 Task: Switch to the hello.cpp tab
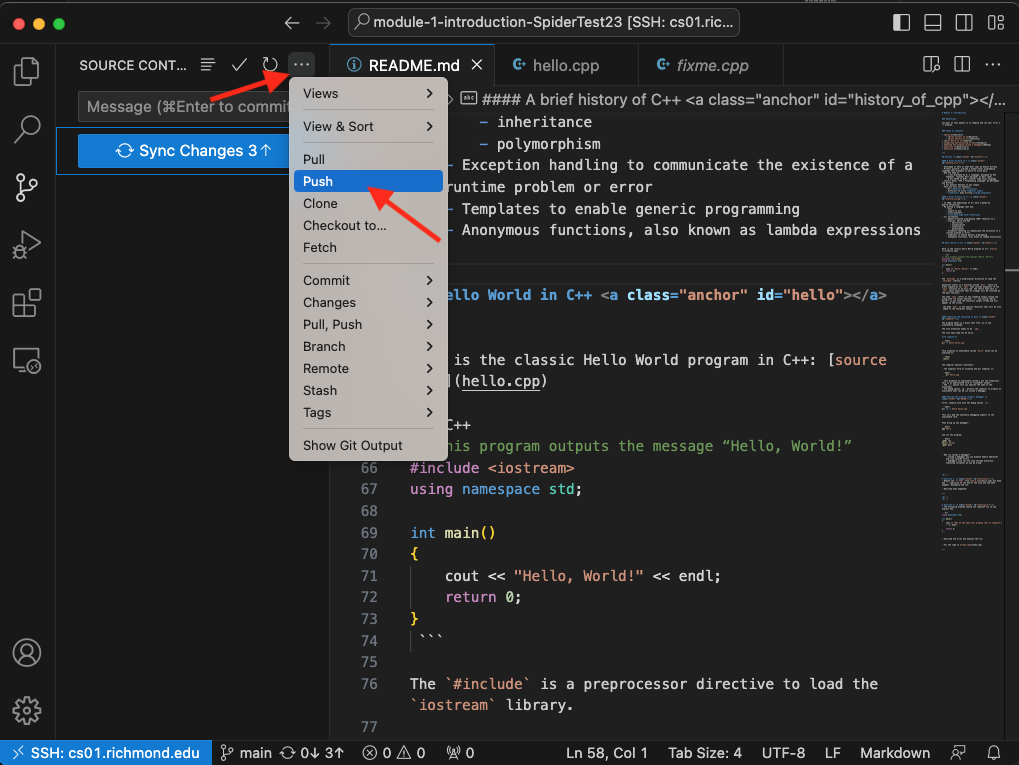(565, 65)
